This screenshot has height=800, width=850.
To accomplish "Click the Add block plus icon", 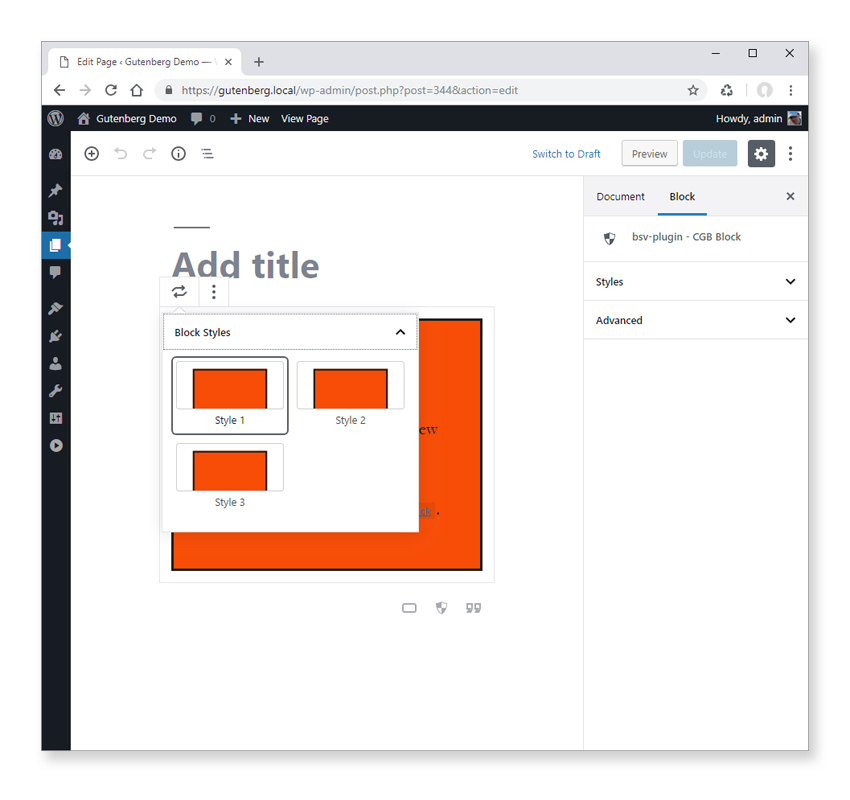I will point(92,154).
